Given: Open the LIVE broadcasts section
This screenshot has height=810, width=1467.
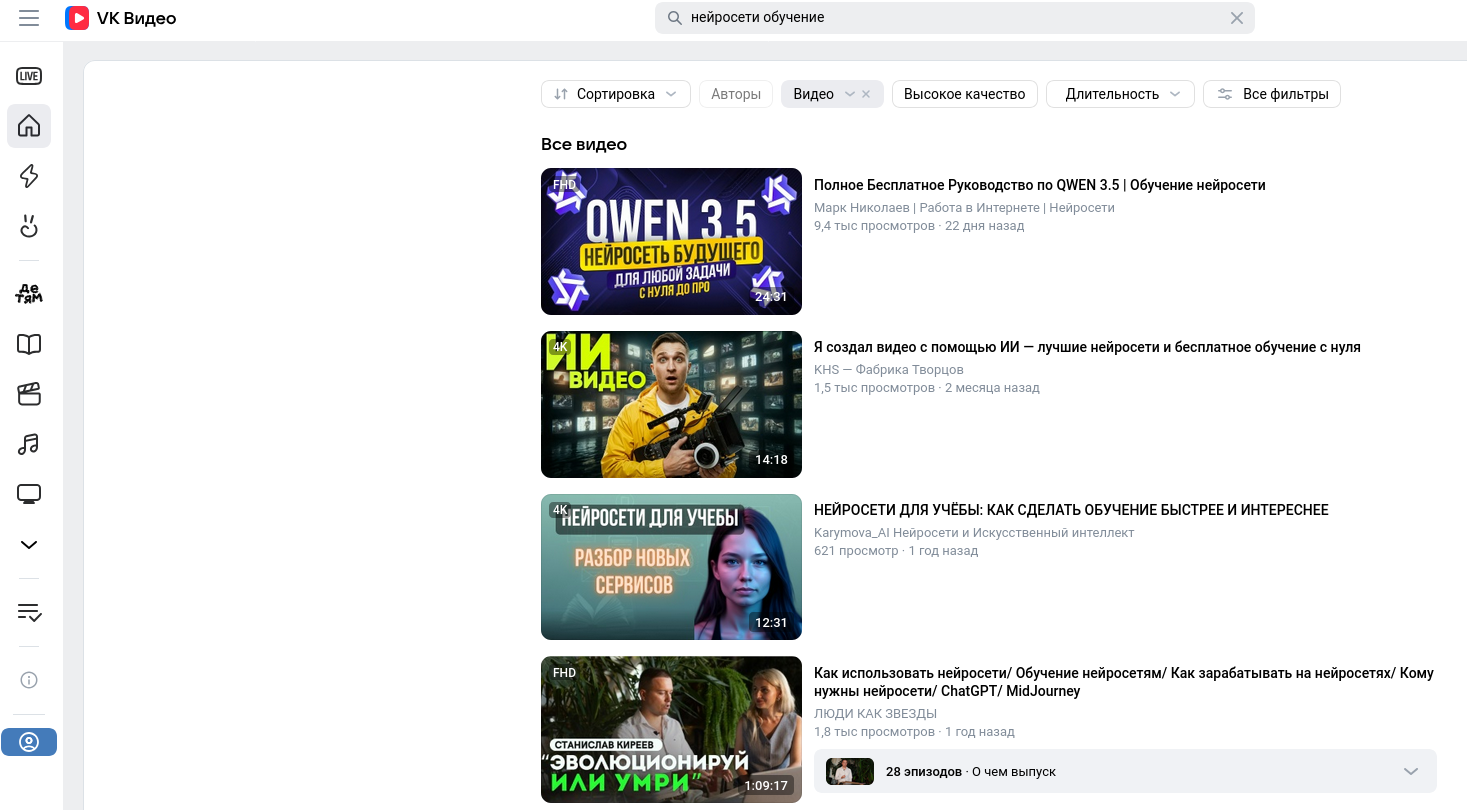Looking at the screenshot, I should click(29, 76).
